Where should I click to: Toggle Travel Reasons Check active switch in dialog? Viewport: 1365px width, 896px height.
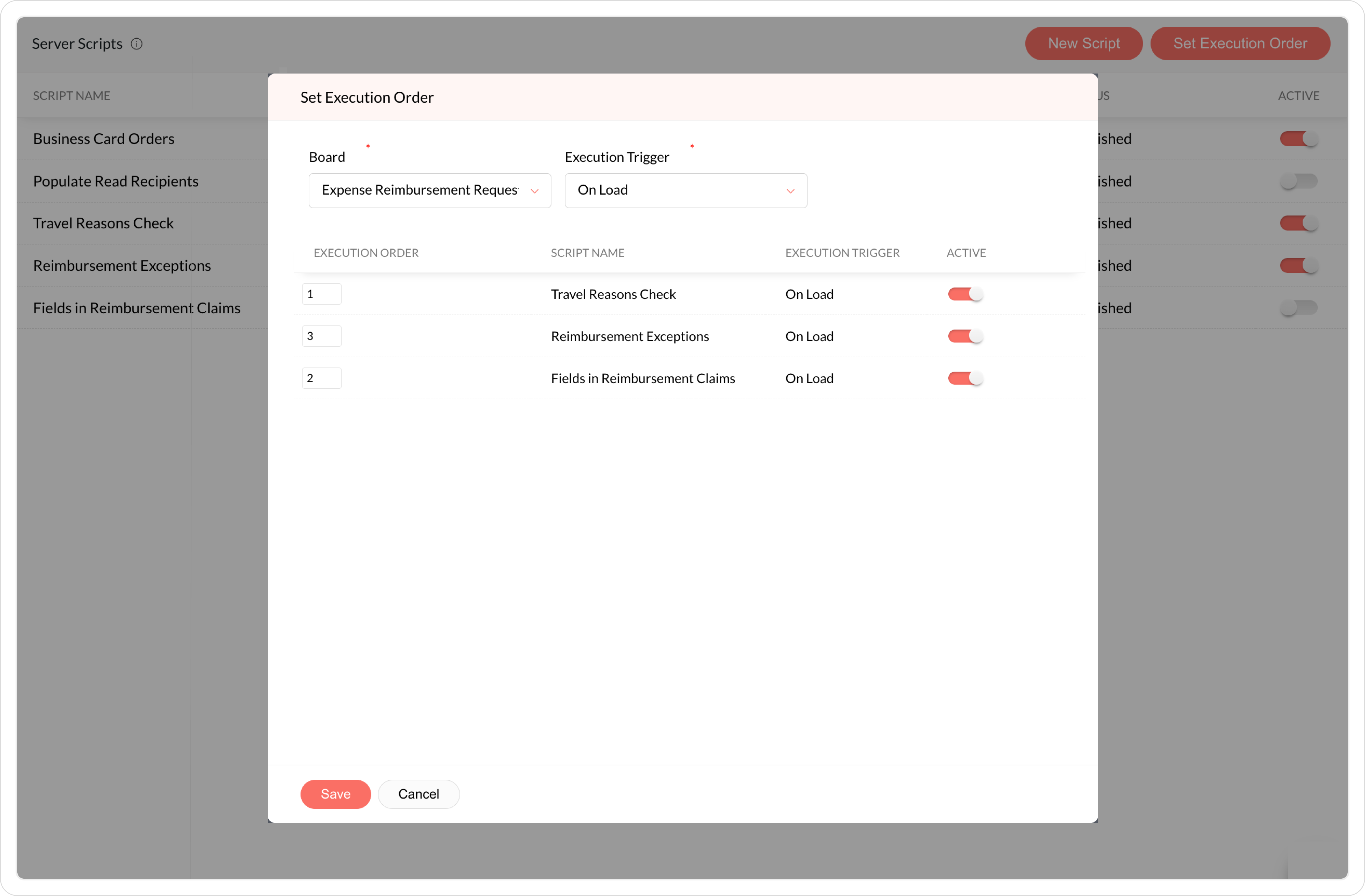(965, 294)
